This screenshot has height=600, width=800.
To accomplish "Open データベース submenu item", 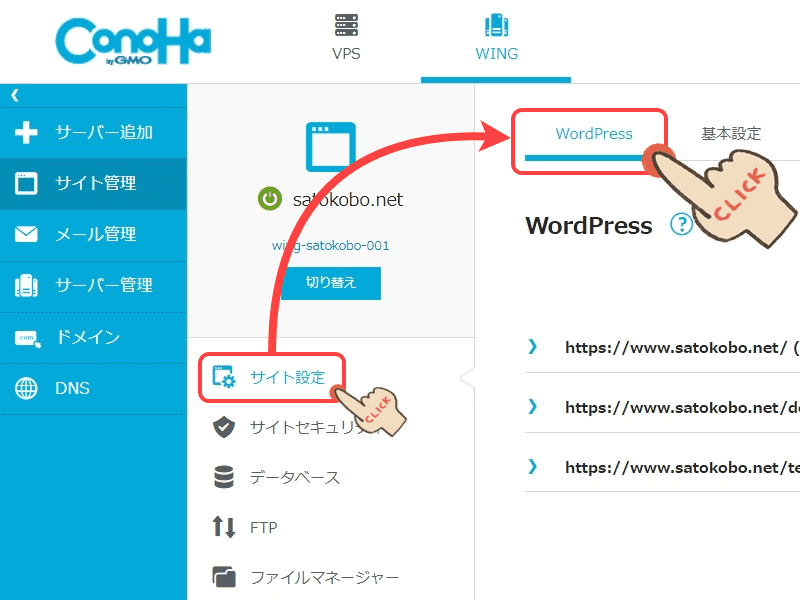I will coord(295,477).
